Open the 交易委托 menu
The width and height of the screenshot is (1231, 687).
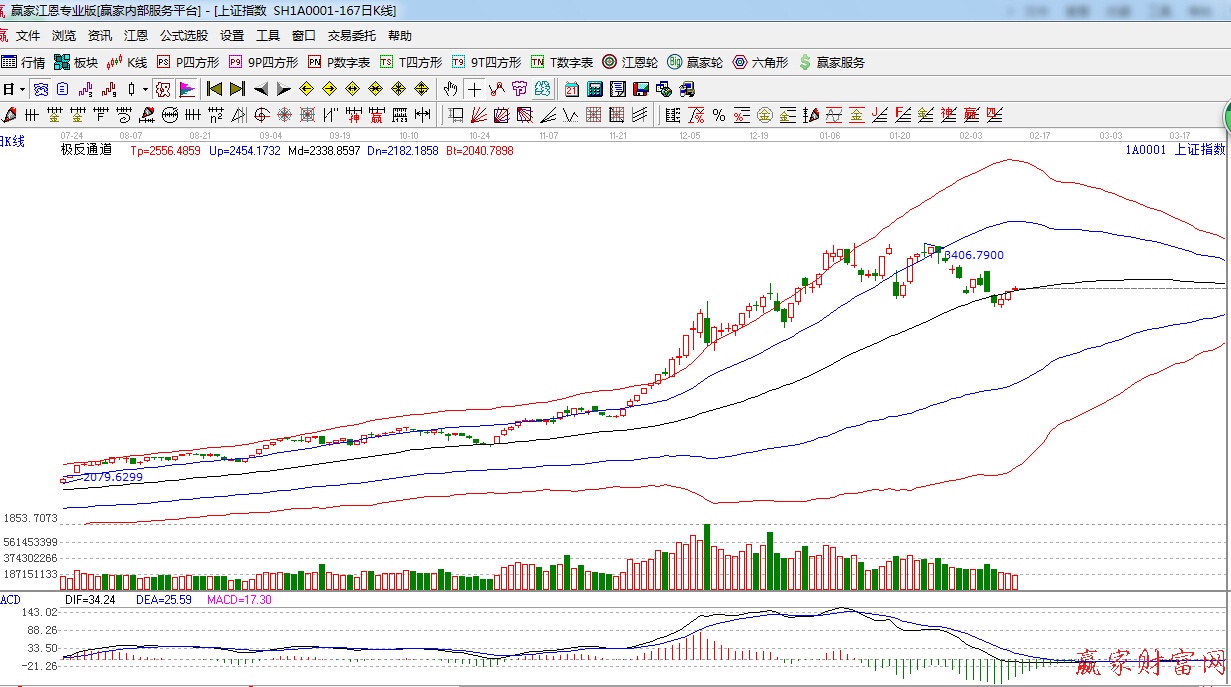pyautogui.click(x=352, y=36)
